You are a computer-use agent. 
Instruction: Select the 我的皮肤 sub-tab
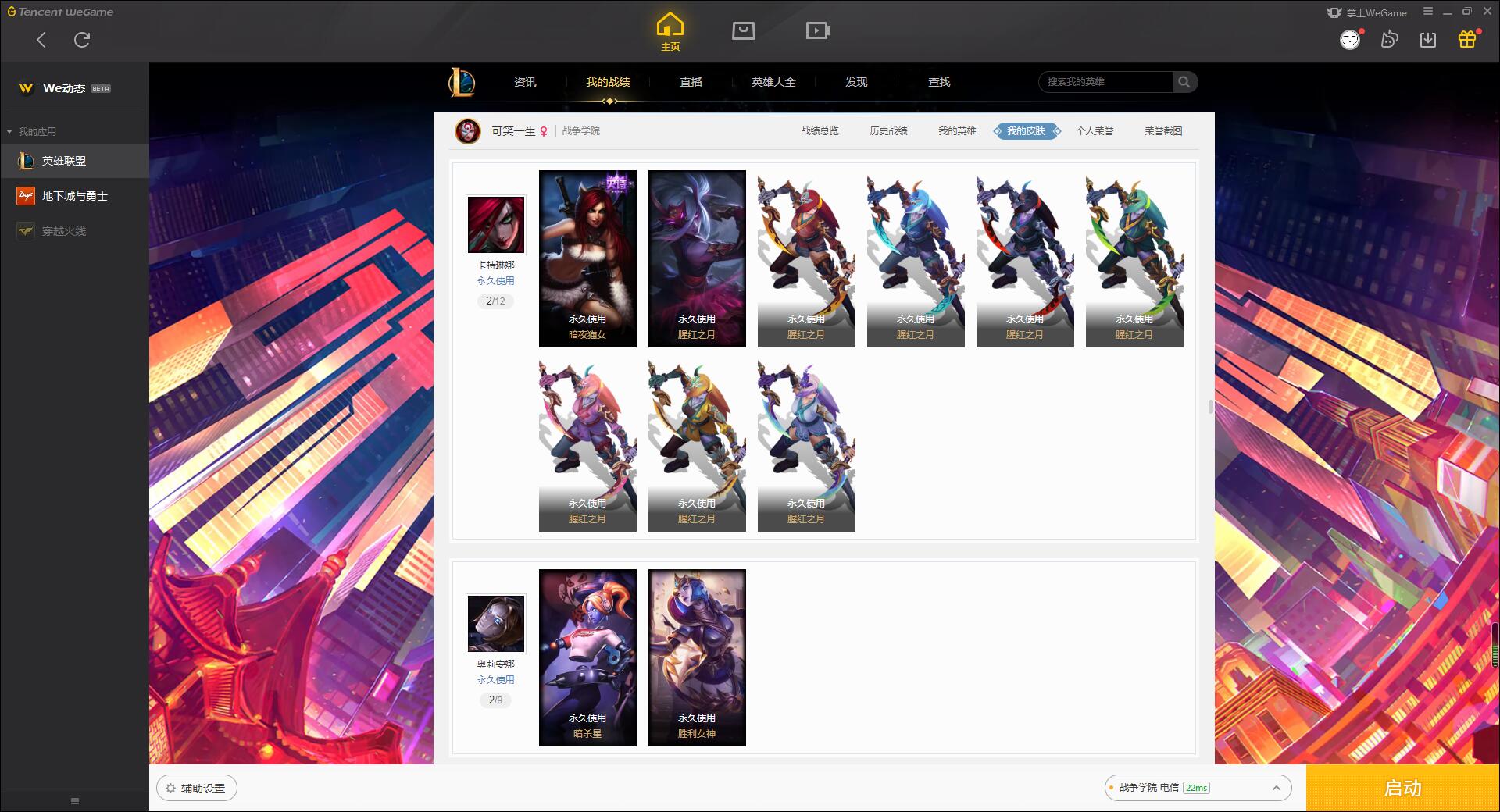pyautogui.click(x=1027, y=131)
